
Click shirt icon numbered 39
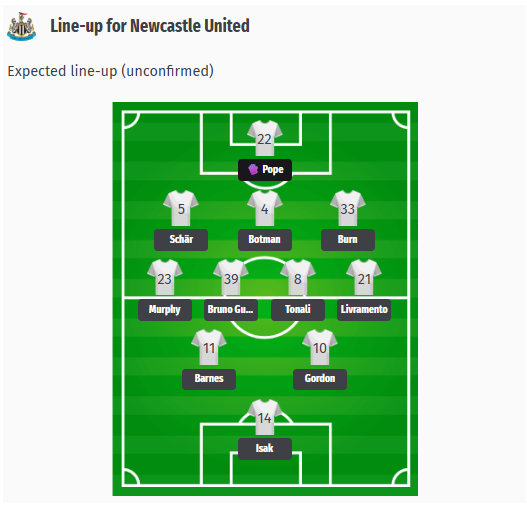(x=231, y=278)
